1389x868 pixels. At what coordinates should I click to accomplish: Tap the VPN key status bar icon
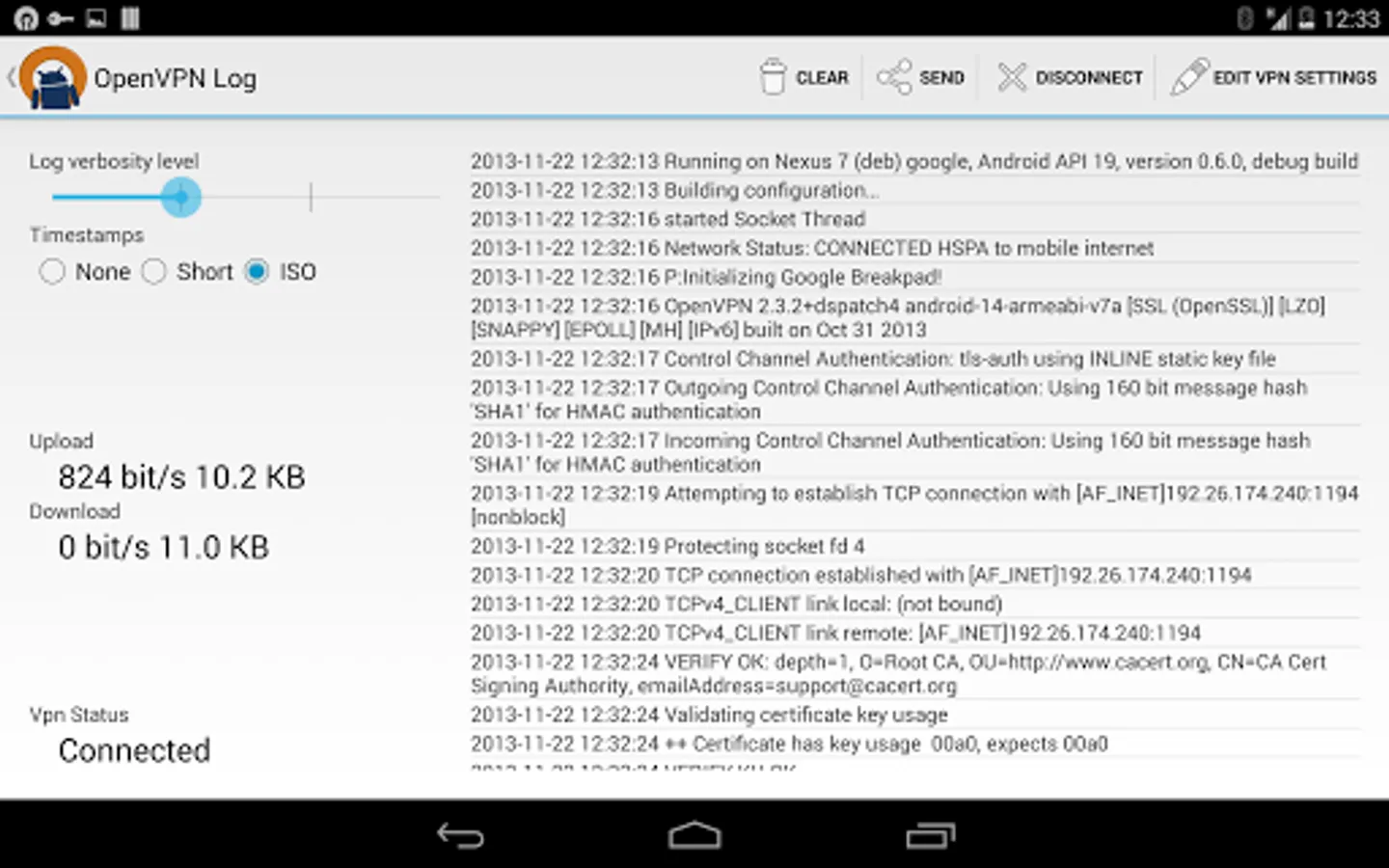(x=61, y=18)
